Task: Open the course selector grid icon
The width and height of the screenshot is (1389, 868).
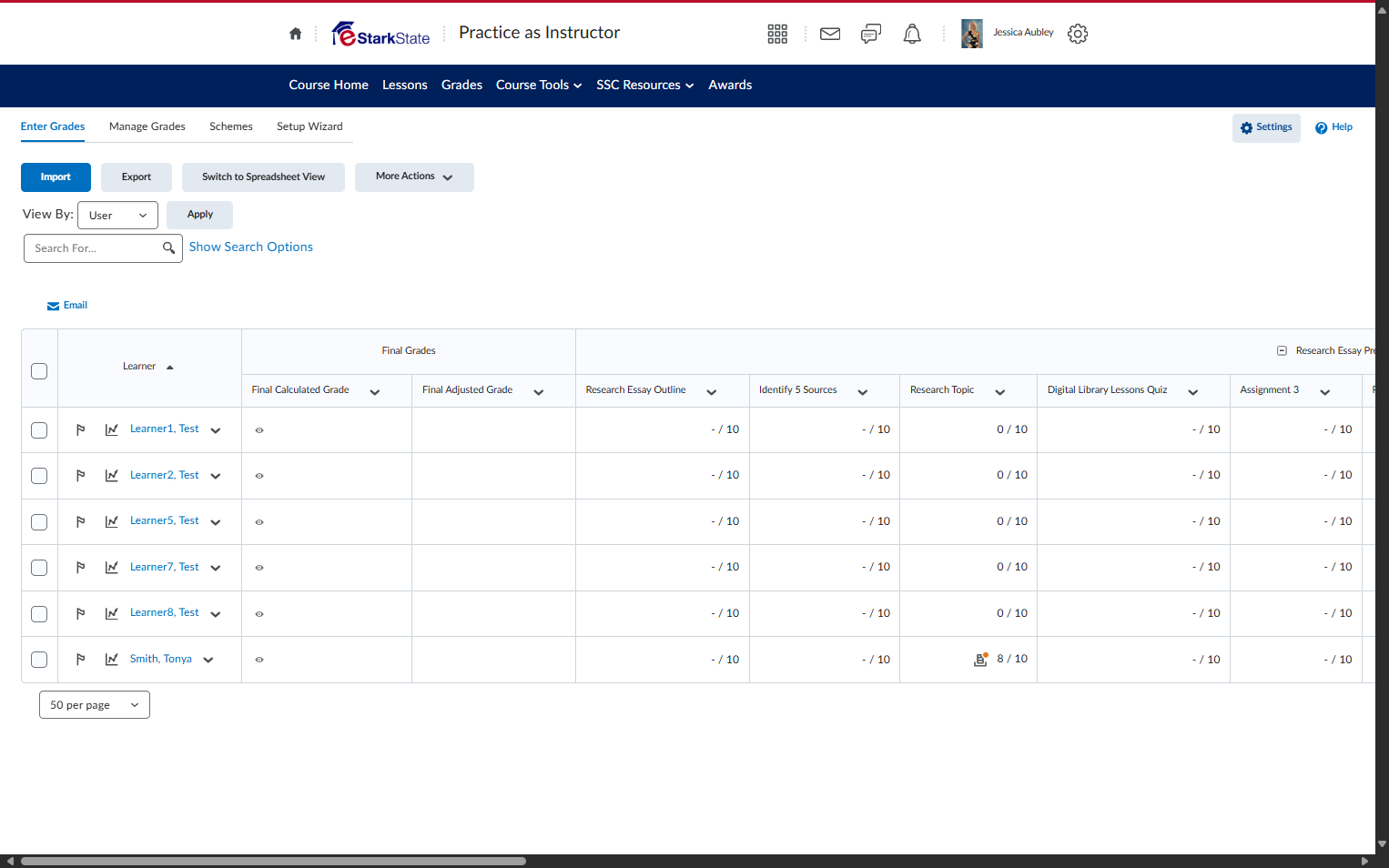Action: pyautogui.click(x=777, y=34)
